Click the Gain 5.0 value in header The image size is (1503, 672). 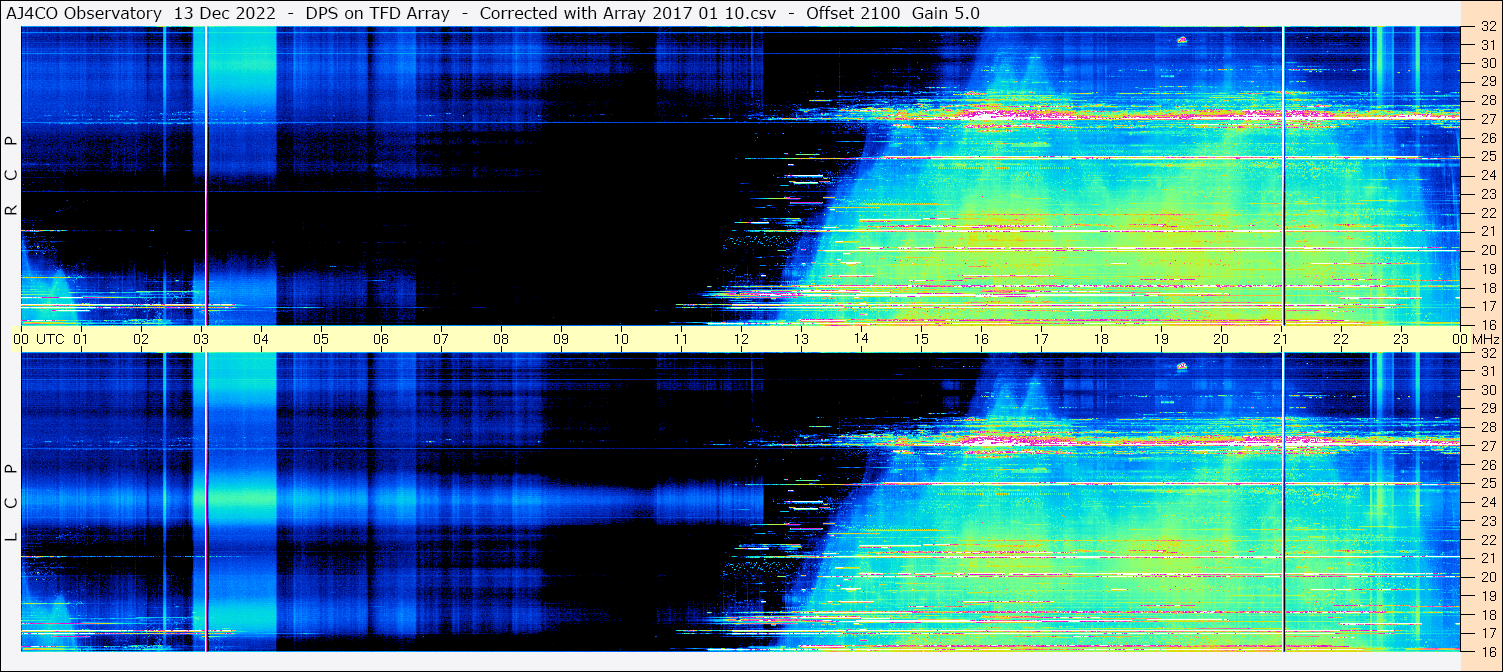946,13
